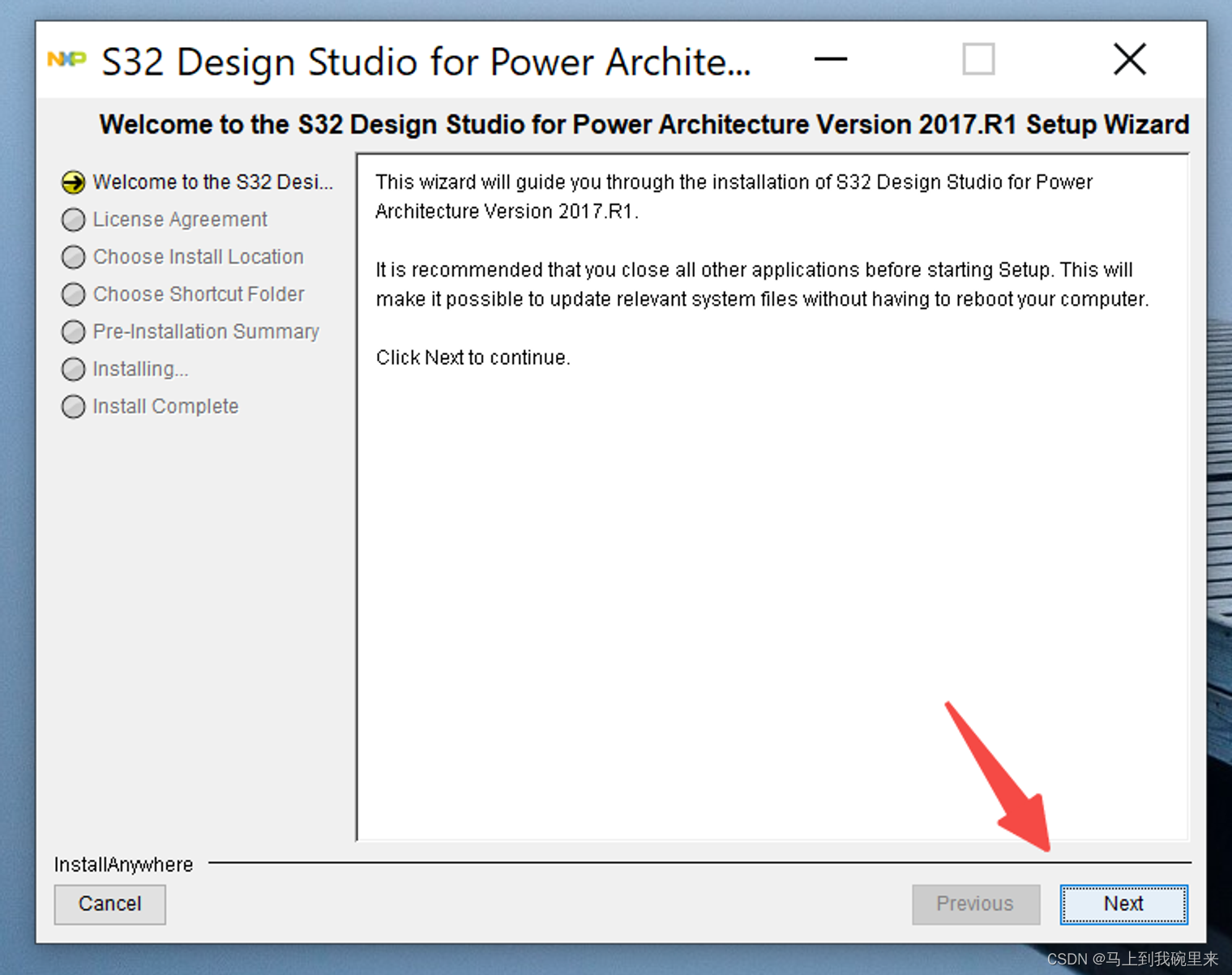Image resolution: width=1232 pixels, height=975 pixels.
Task: Click the yellow arrow step icon beside Welcome
Action: [x=73, y=182]
